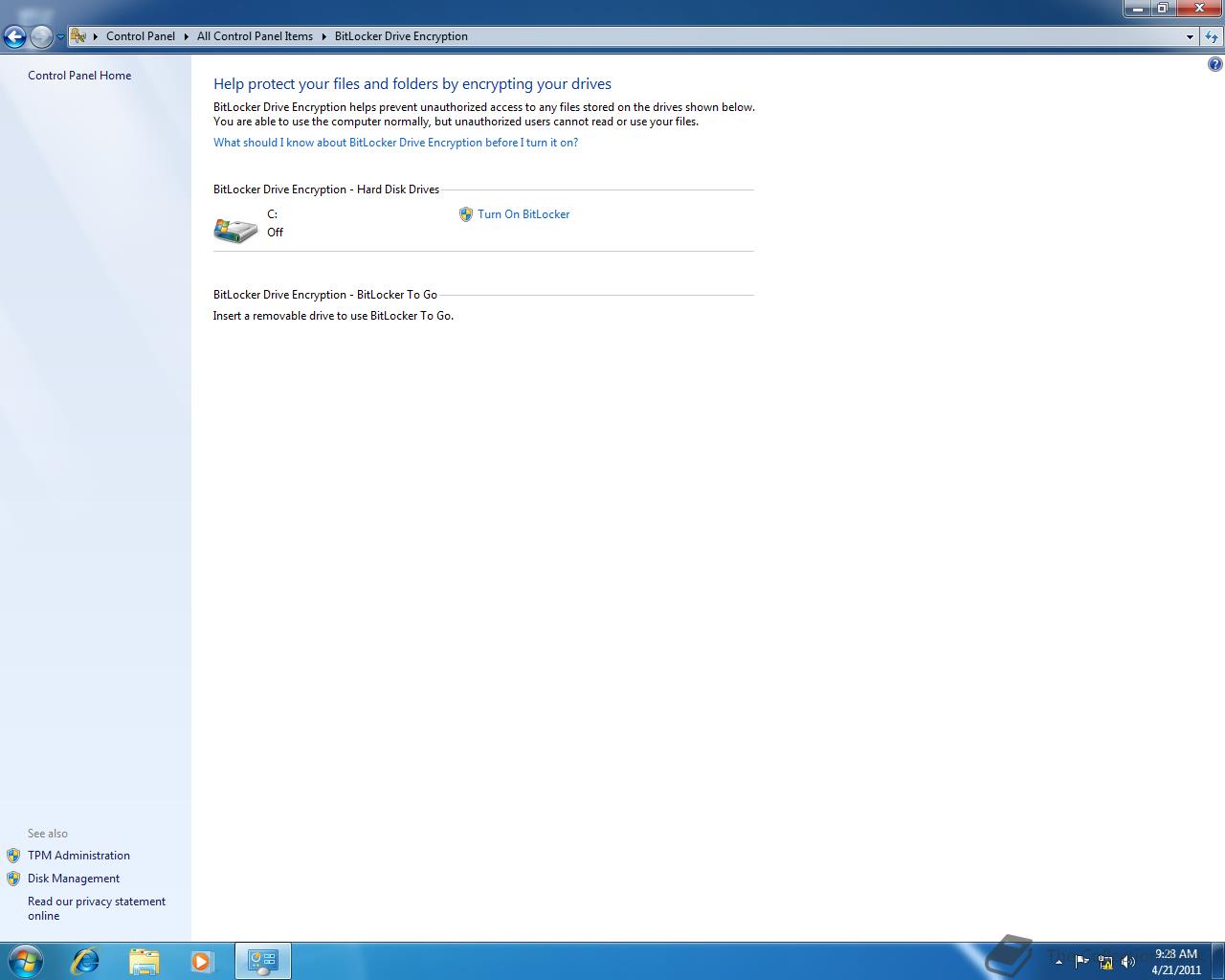Select Hard Disk Drives section heading text
The width and height of the screenshot is (1225, 980).
[x=326, y=189]
